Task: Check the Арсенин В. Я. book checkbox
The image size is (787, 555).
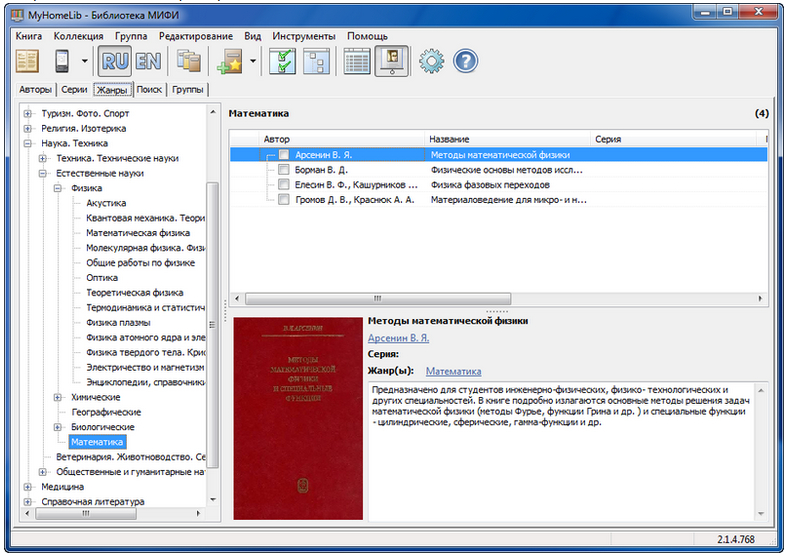Action: pyautogui.click(x=284, y=155)
